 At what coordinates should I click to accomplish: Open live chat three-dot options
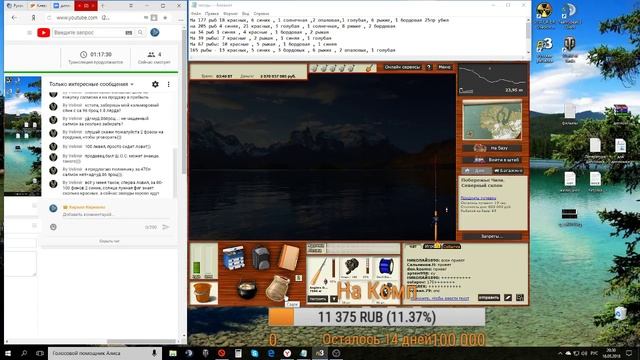pos(169,84)
